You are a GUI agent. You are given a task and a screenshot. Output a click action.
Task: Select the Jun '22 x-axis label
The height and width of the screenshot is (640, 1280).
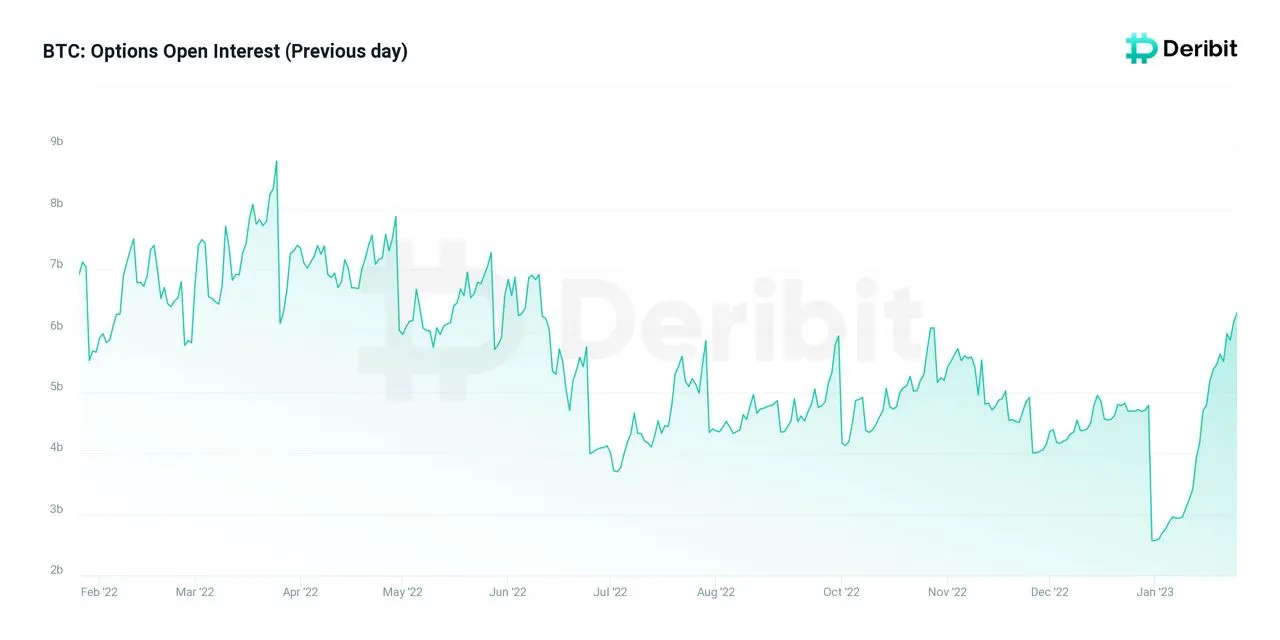508,592
